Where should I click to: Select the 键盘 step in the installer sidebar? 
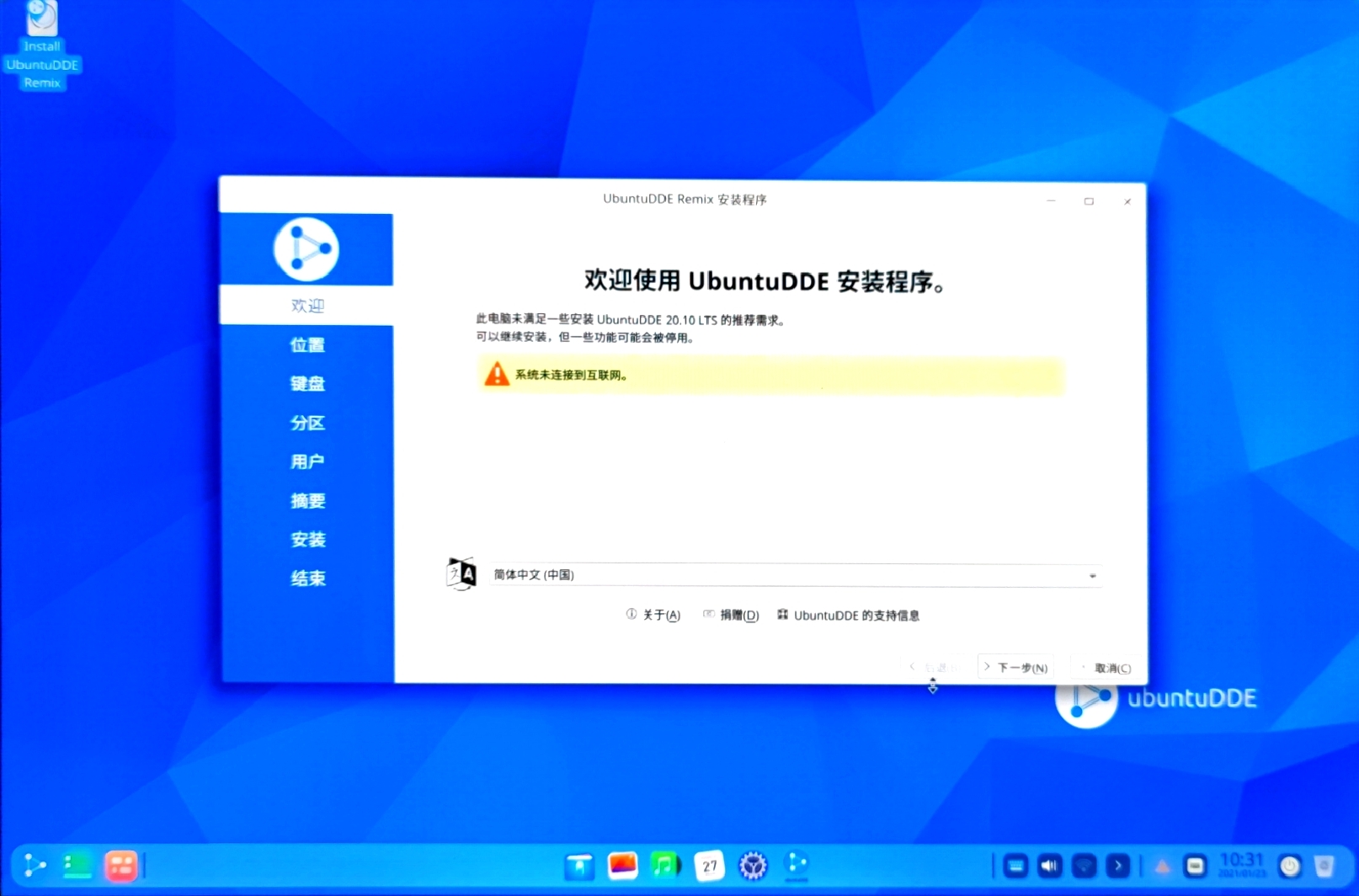pos(306,384)
